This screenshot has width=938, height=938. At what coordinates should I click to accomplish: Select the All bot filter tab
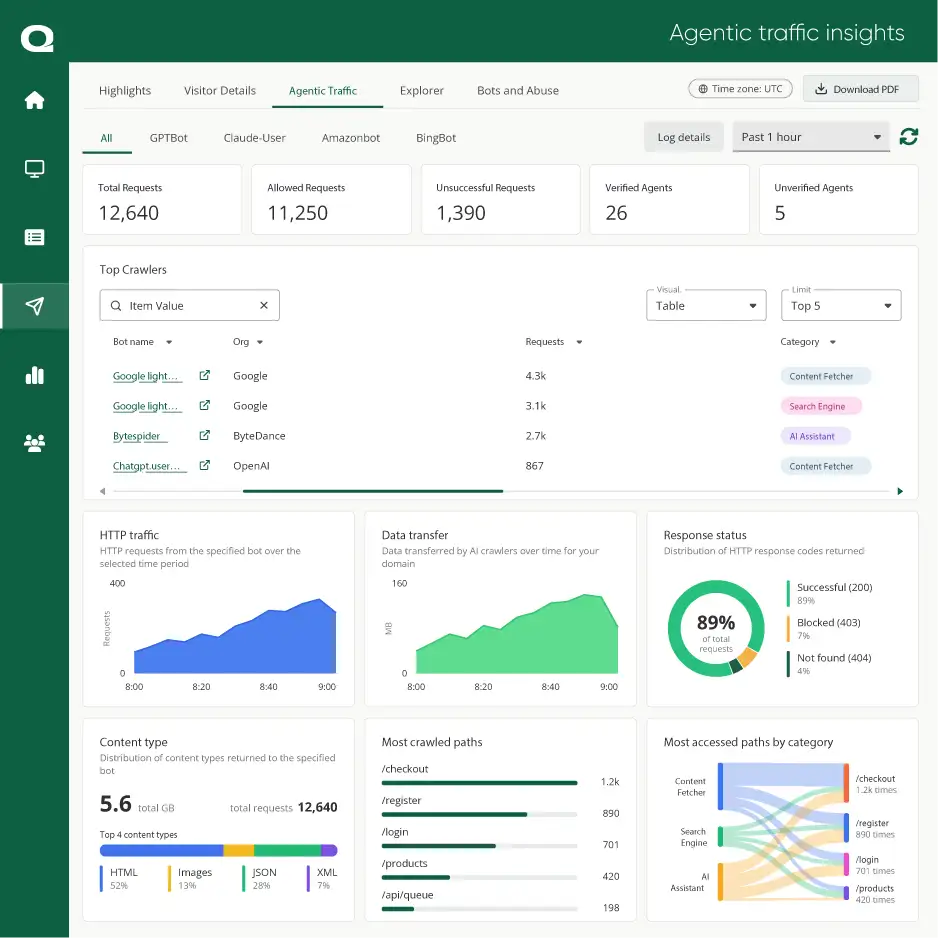click(x=106, y=138)
